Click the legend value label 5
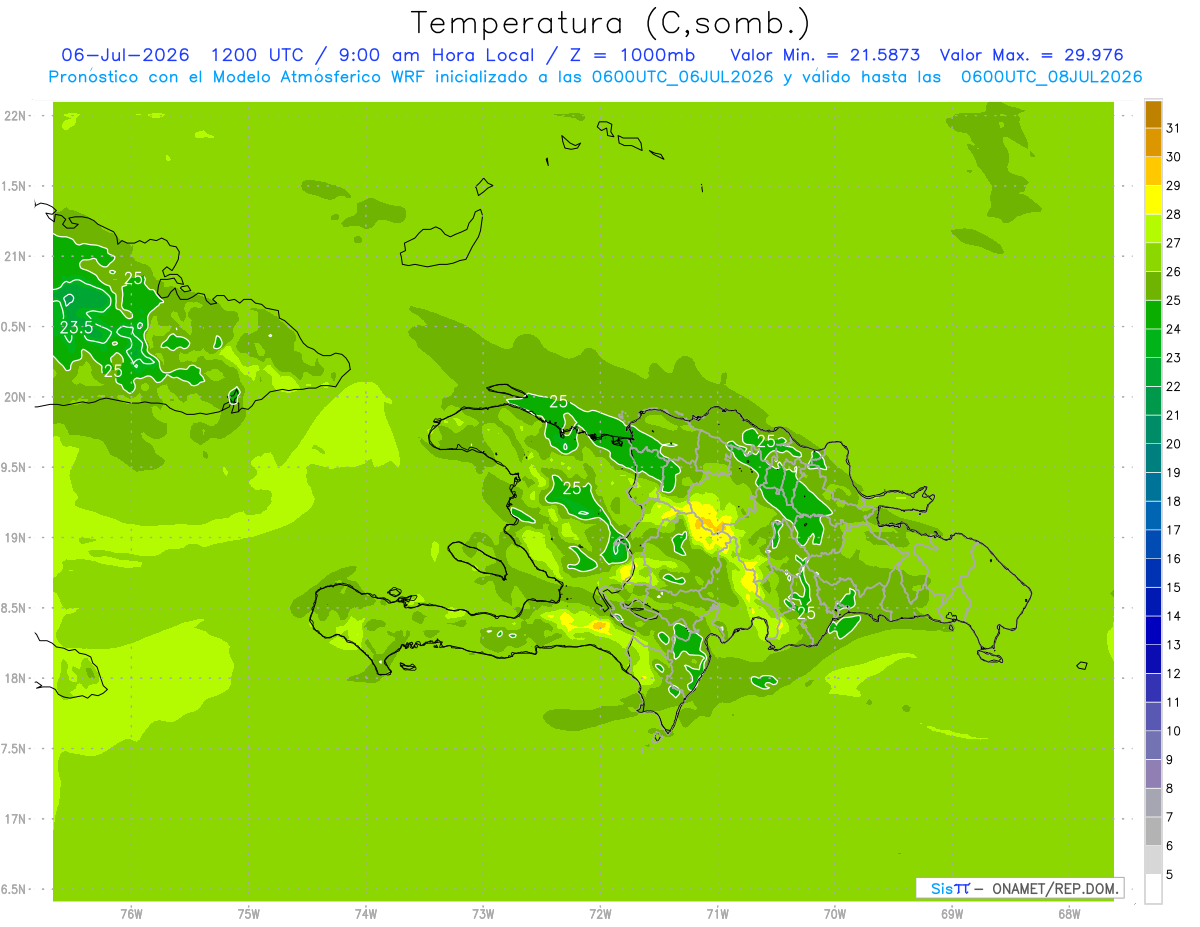 pos(1170,875)
